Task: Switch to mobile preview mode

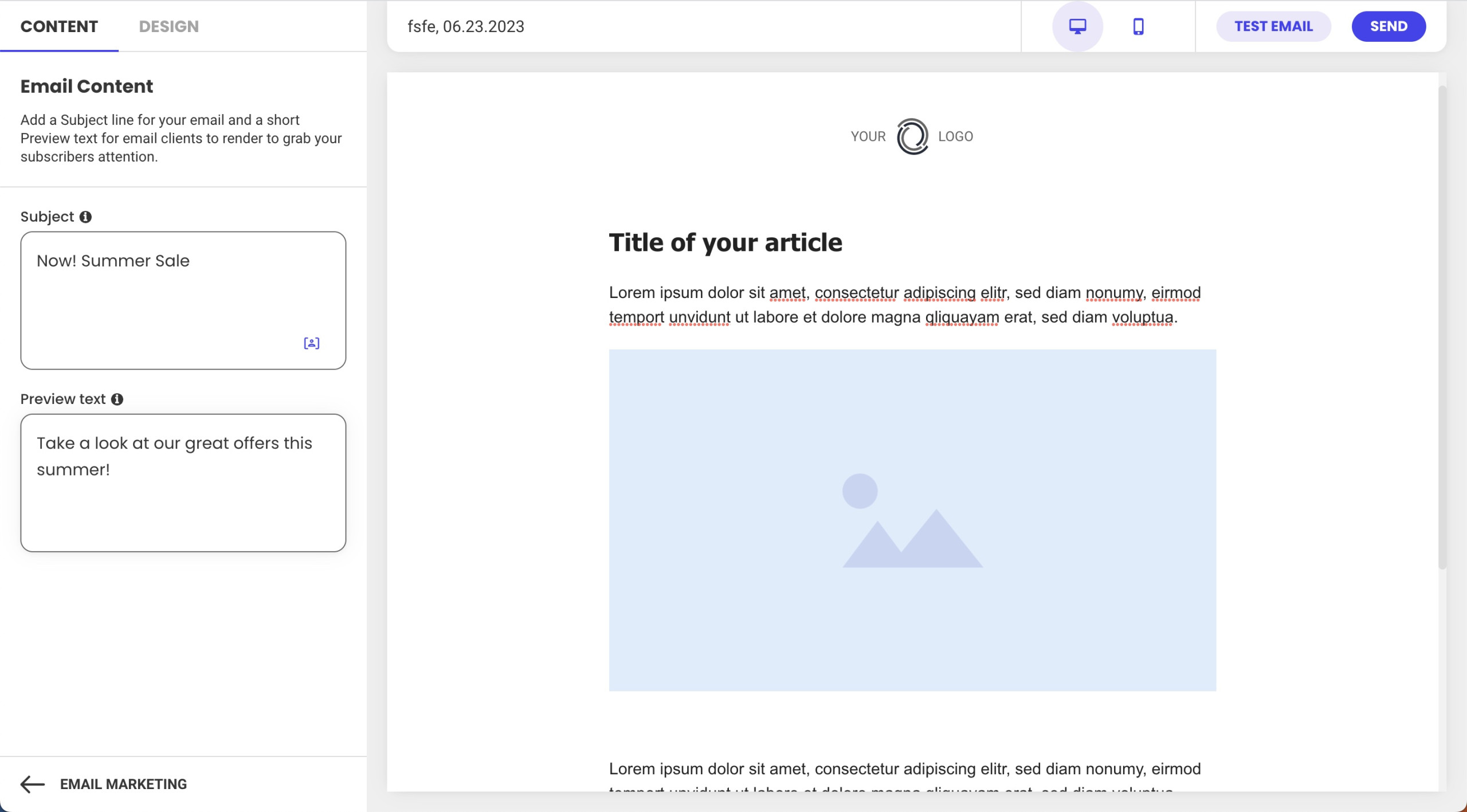Action: (1138, 26)
